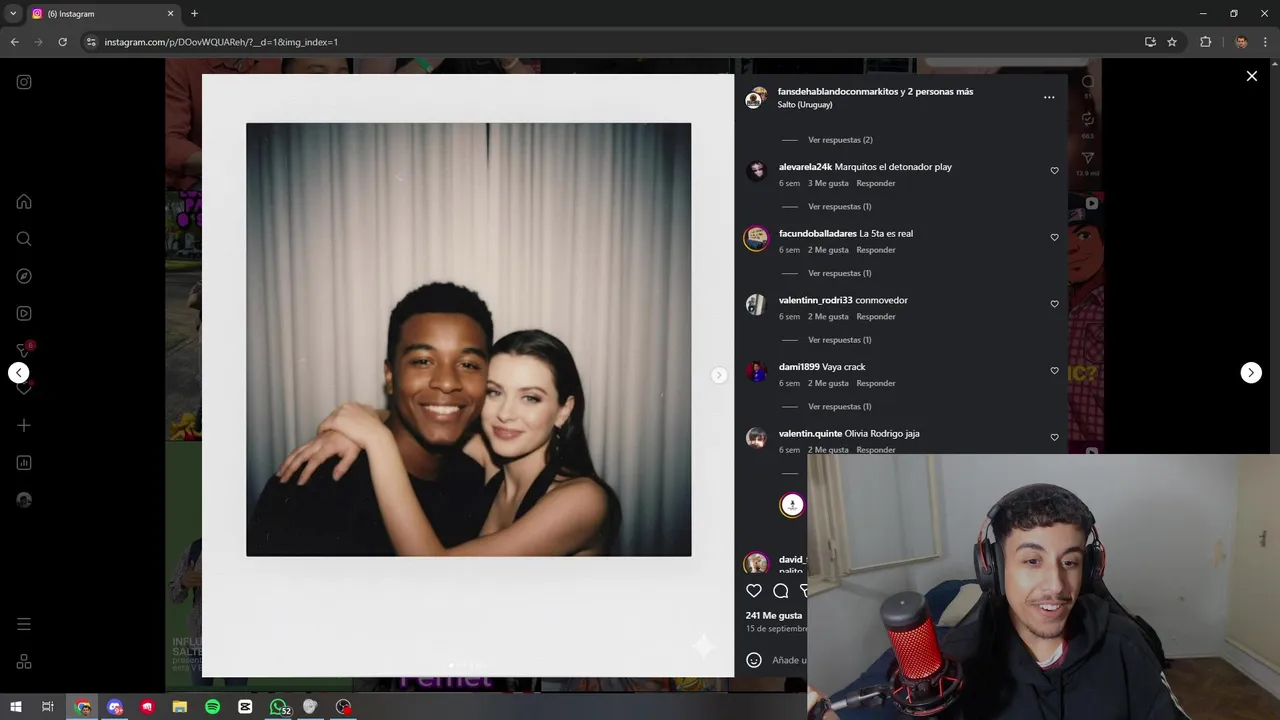Show next photo in the carousel
Image resolution: width=1280 pixels, height=720 pixels.
click(718, 375)
